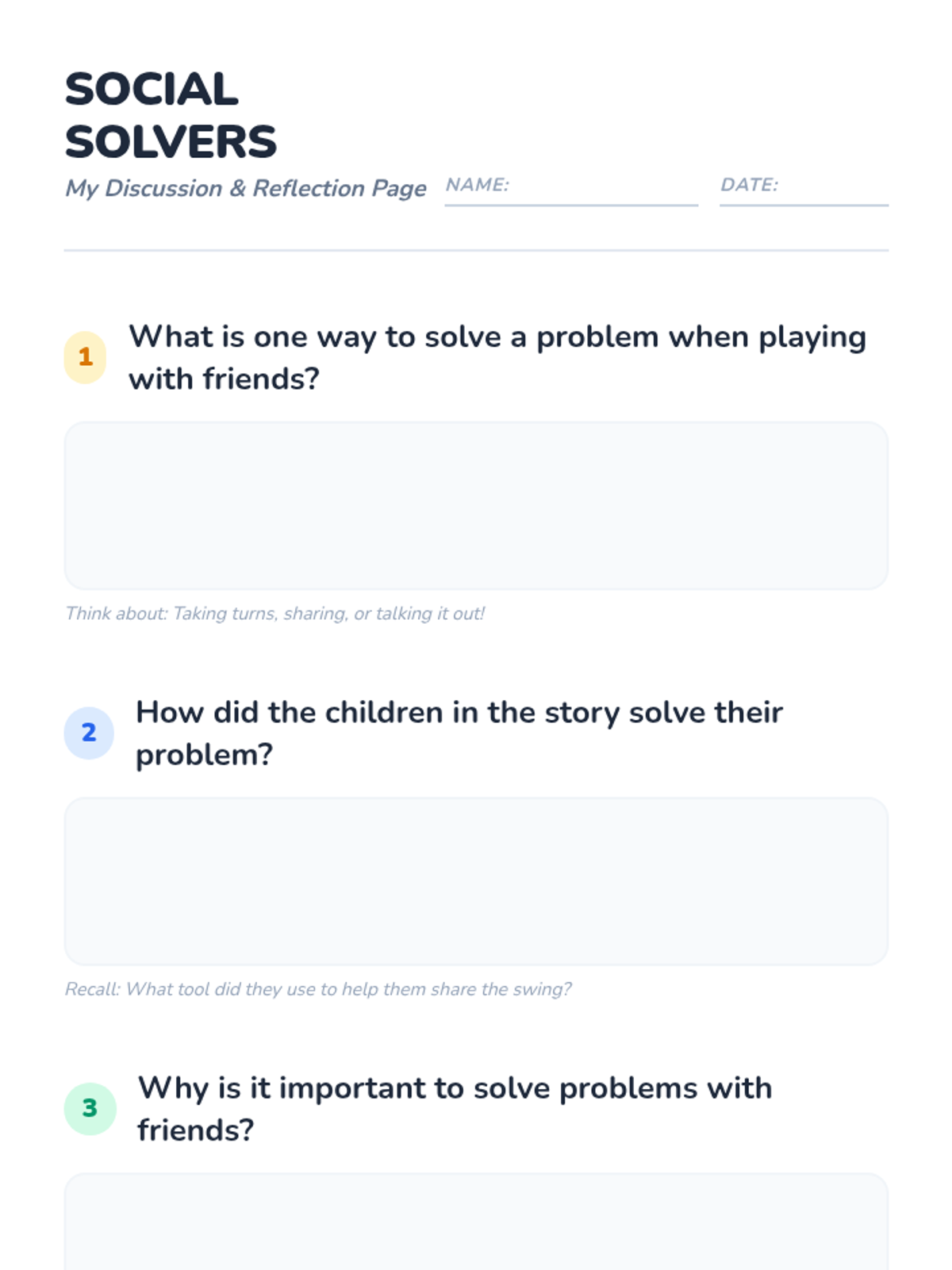
Task: Click the yellow number 1 badge
Action: (x=85, y=357)
